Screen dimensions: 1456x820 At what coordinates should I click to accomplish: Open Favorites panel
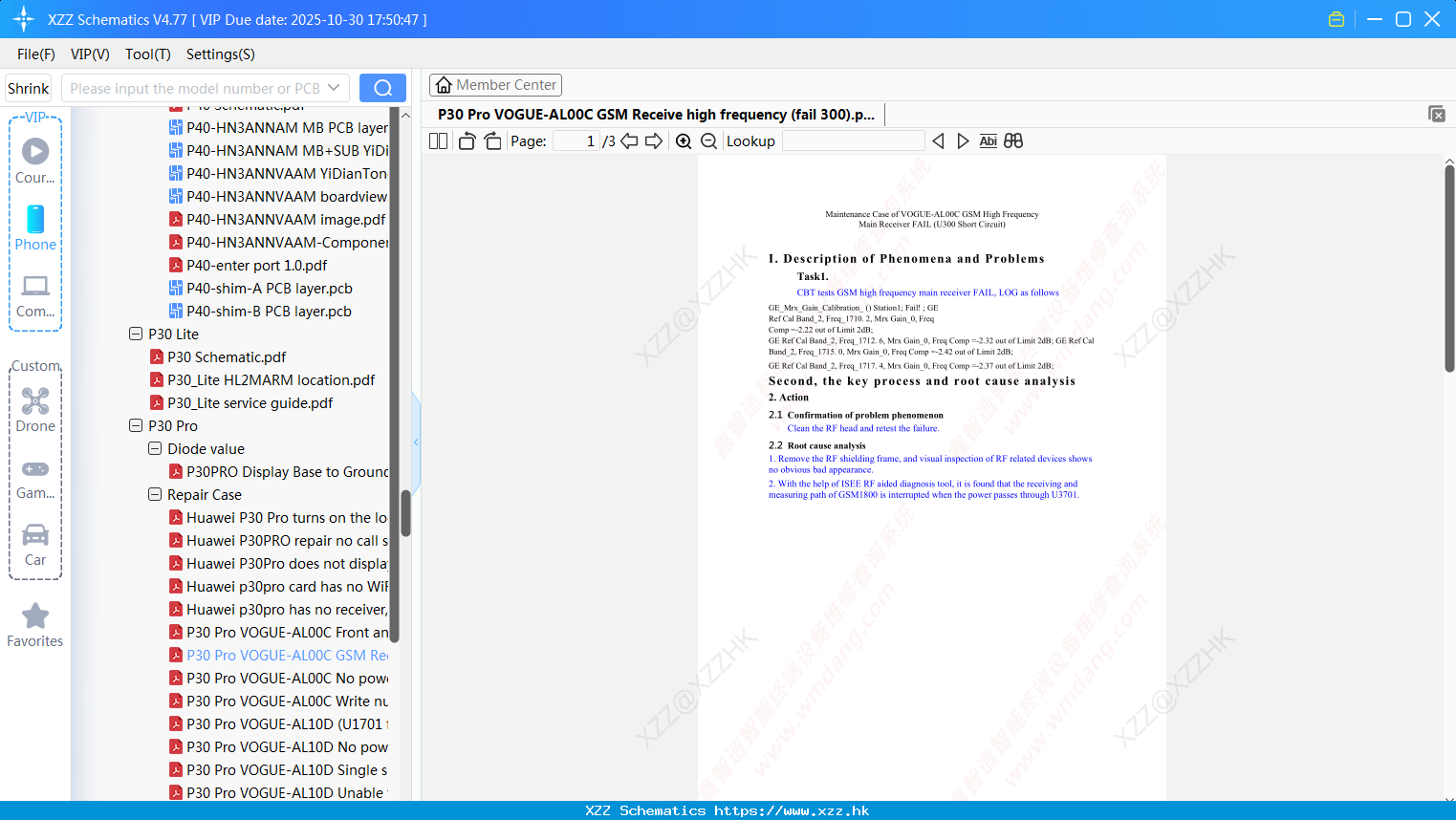tap(35, 625)
